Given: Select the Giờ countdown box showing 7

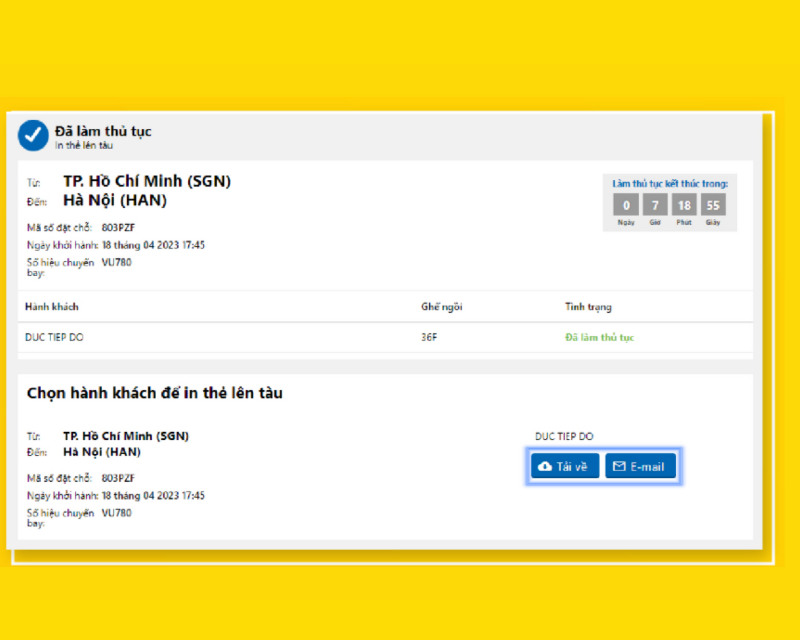Looking at the screenshot, I should pyautogui.click(x=654, y=205).
